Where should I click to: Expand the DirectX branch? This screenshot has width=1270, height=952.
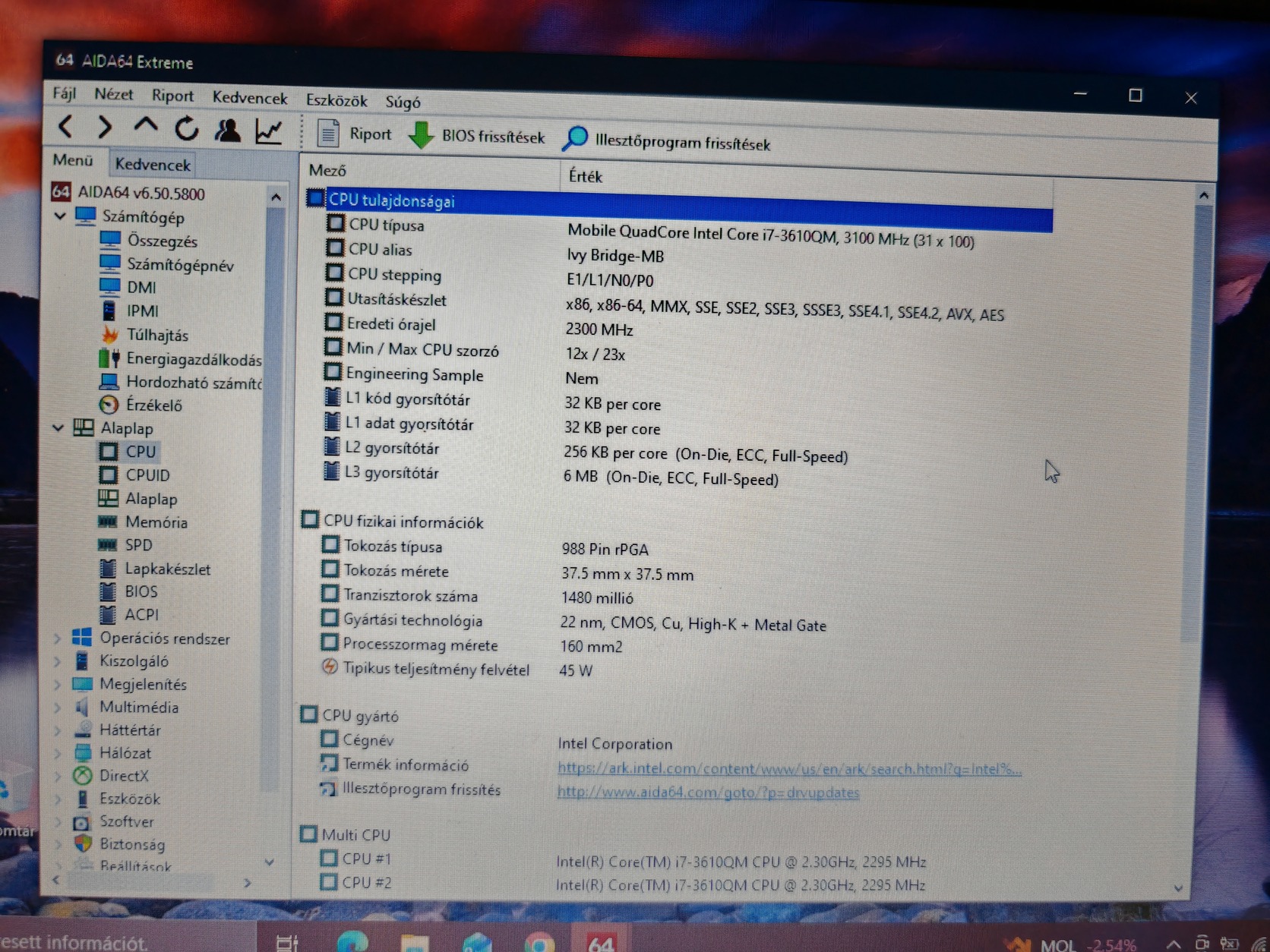(57, 777)
